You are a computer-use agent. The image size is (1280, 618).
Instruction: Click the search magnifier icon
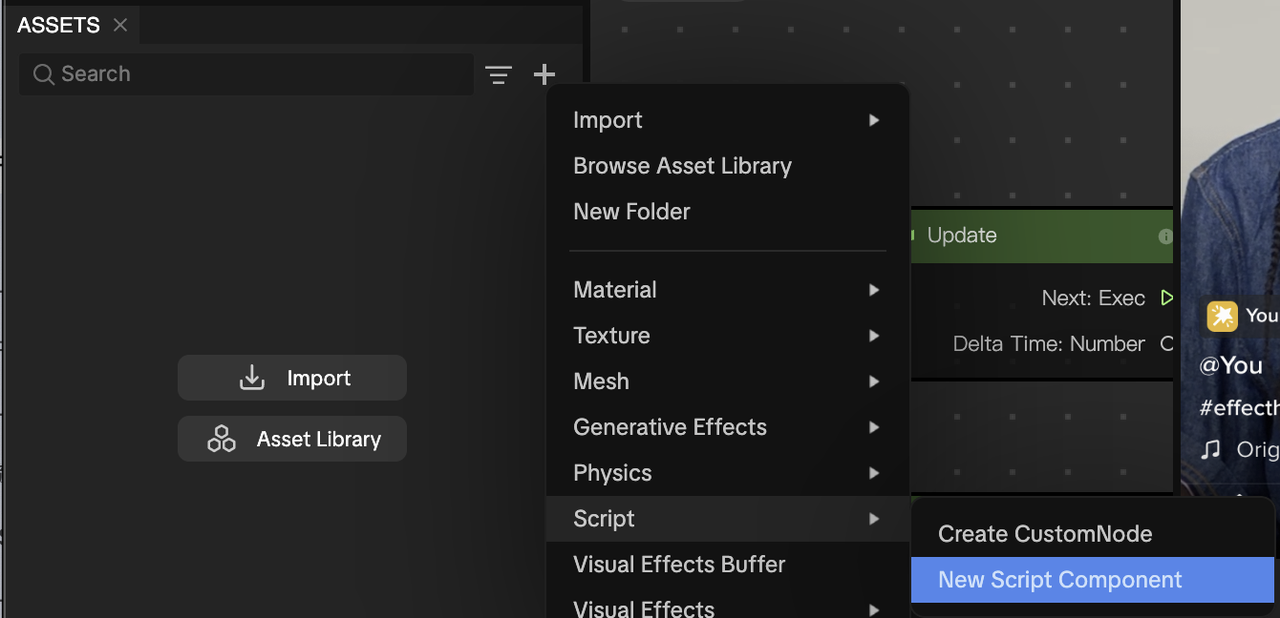tap(43, 74)
